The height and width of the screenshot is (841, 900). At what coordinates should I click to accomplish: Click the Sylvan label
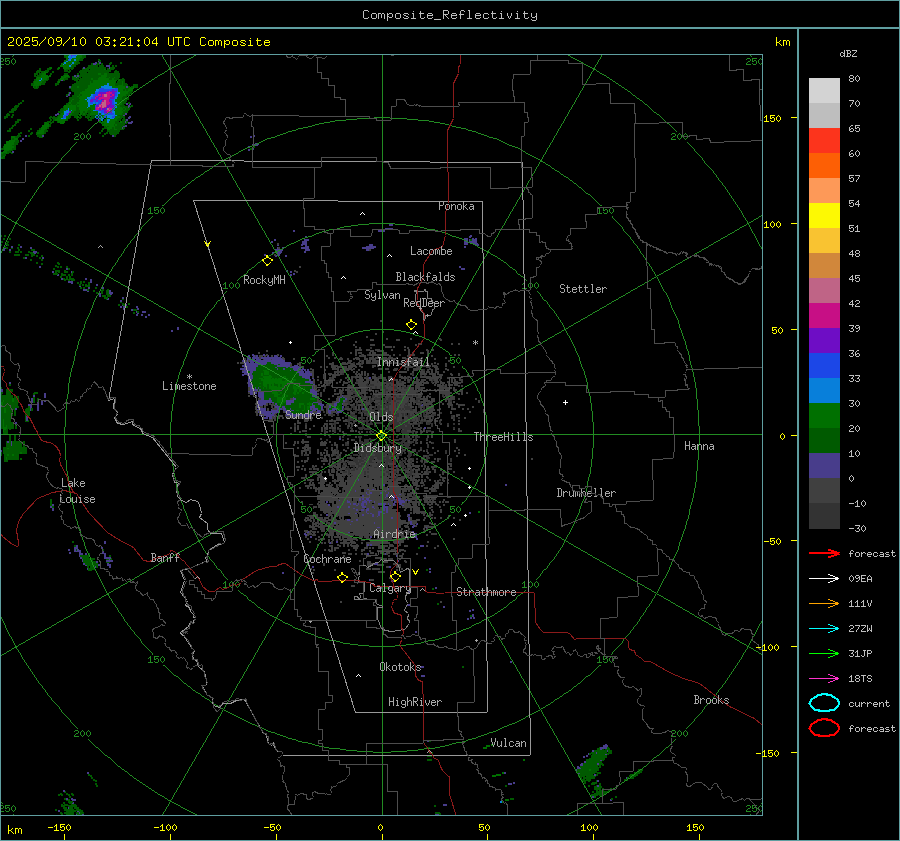click(x=382, y=295)
